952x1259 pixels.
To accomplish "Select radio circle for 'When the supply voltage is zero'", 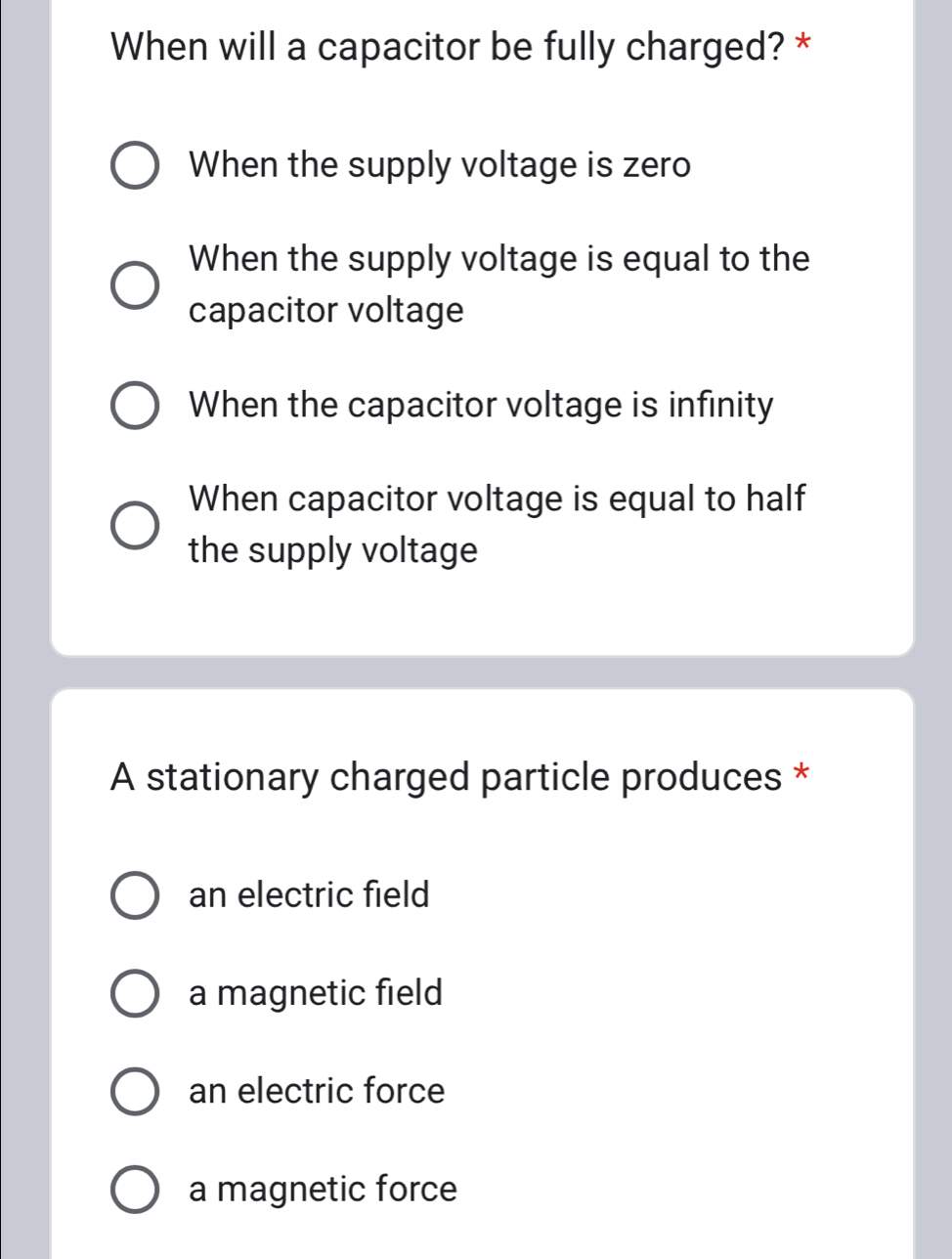I will pos(135,166).
